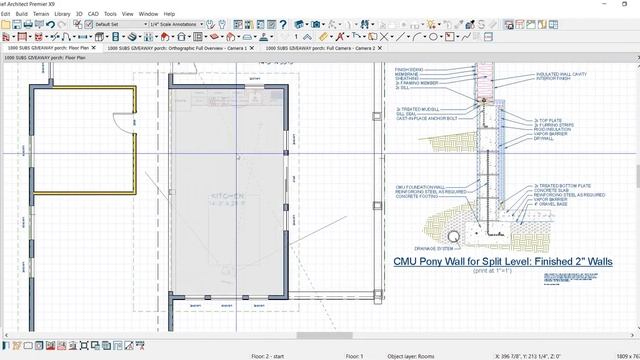Select the X point marker CAD tool
640x360 pixels.
[x=384, y=37]
